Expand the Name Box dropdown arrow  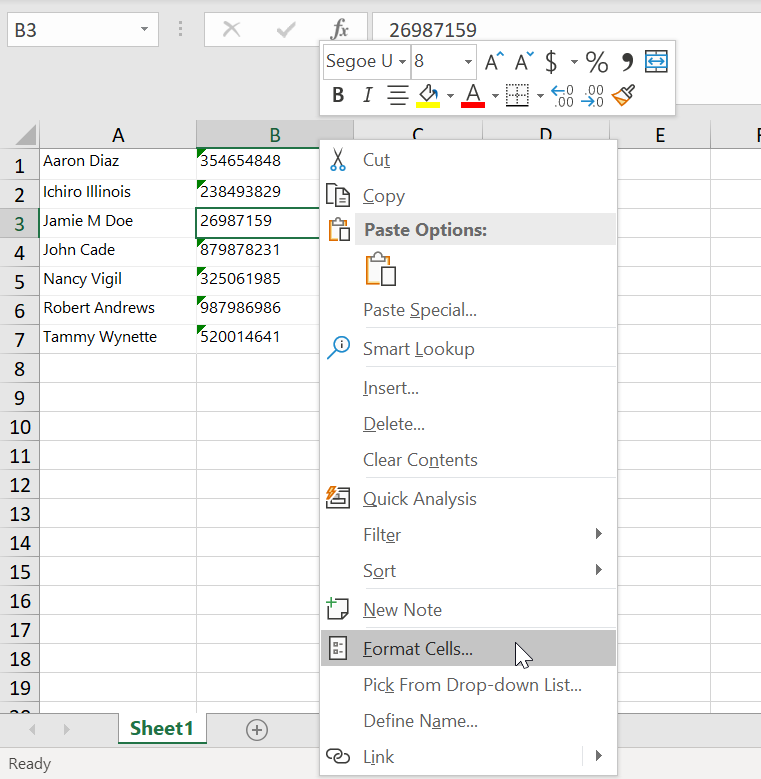coord(146,30)
